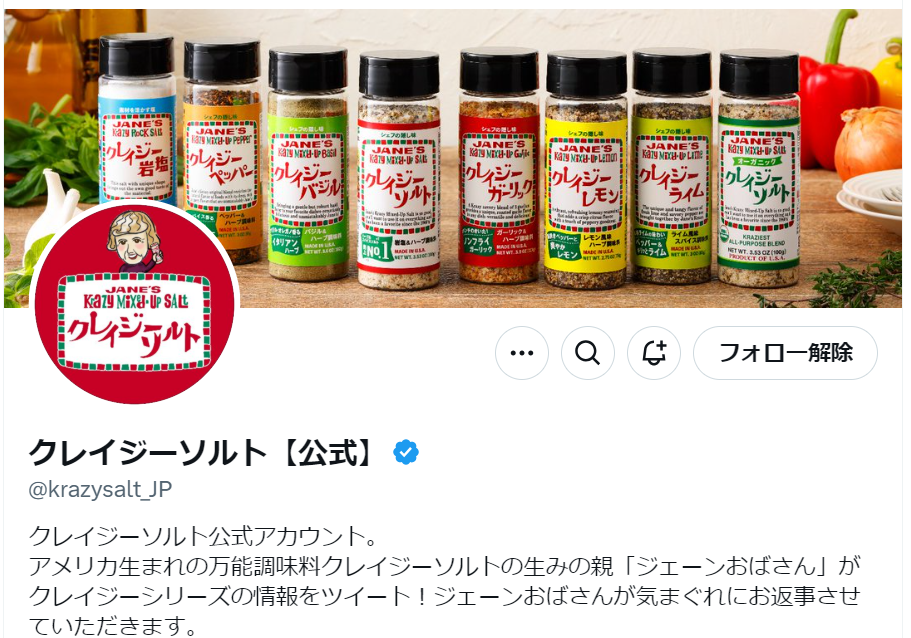The height and width of the screenshot is (638, 911).
Task: Open the three-dot more options menu
Action: (521, 353)
